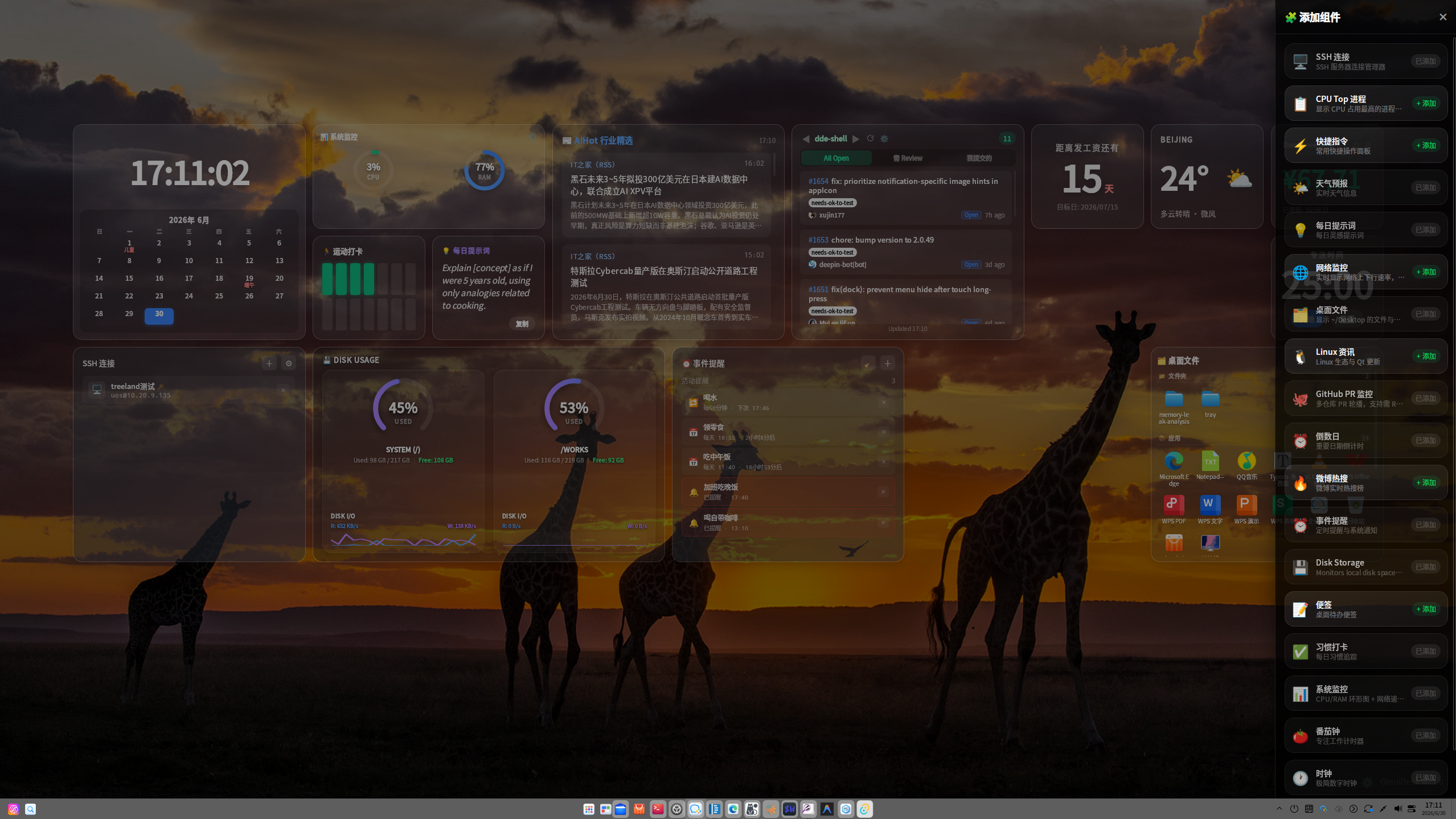Switch to the 我提交的 tab

[979, 158]
